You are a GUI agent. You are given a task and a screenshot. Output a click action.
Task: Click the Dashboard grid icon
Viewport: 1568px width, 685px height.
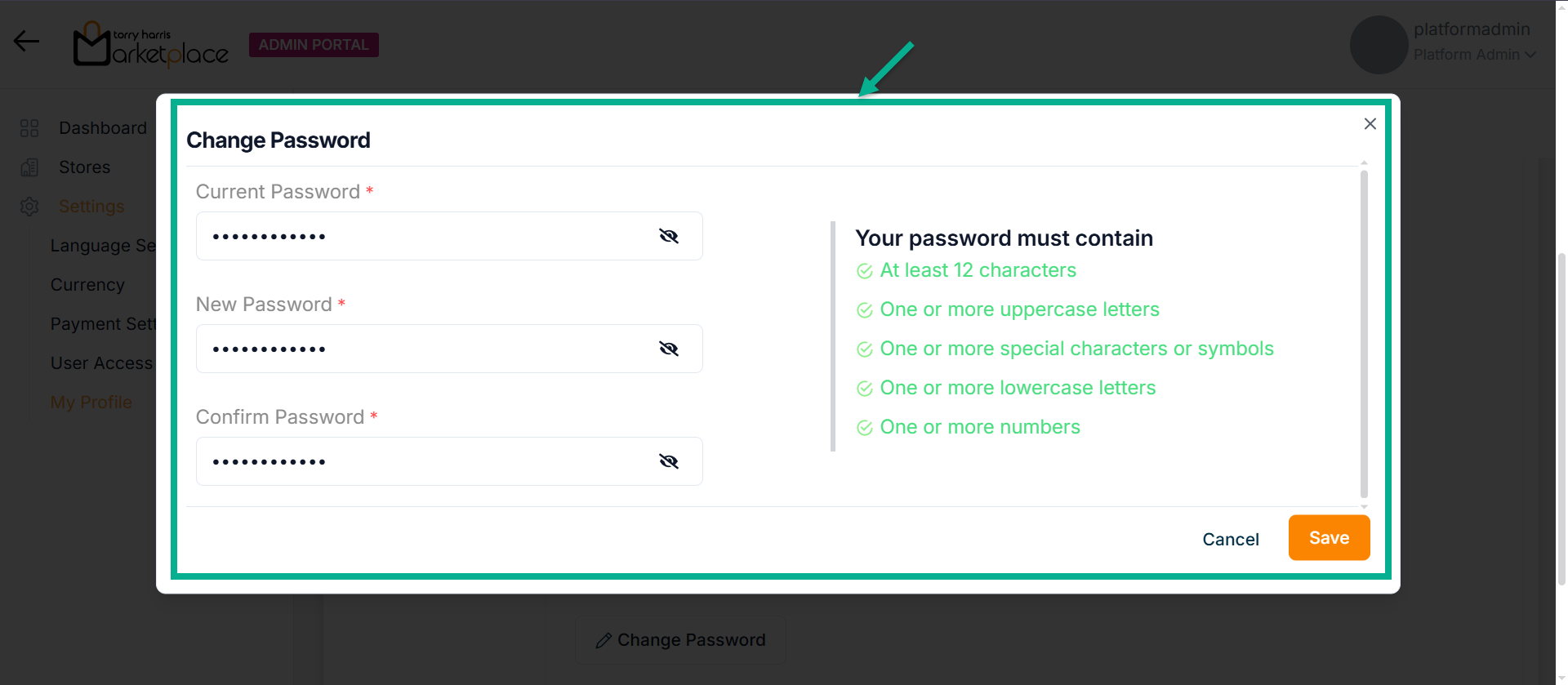click(29, 128)
